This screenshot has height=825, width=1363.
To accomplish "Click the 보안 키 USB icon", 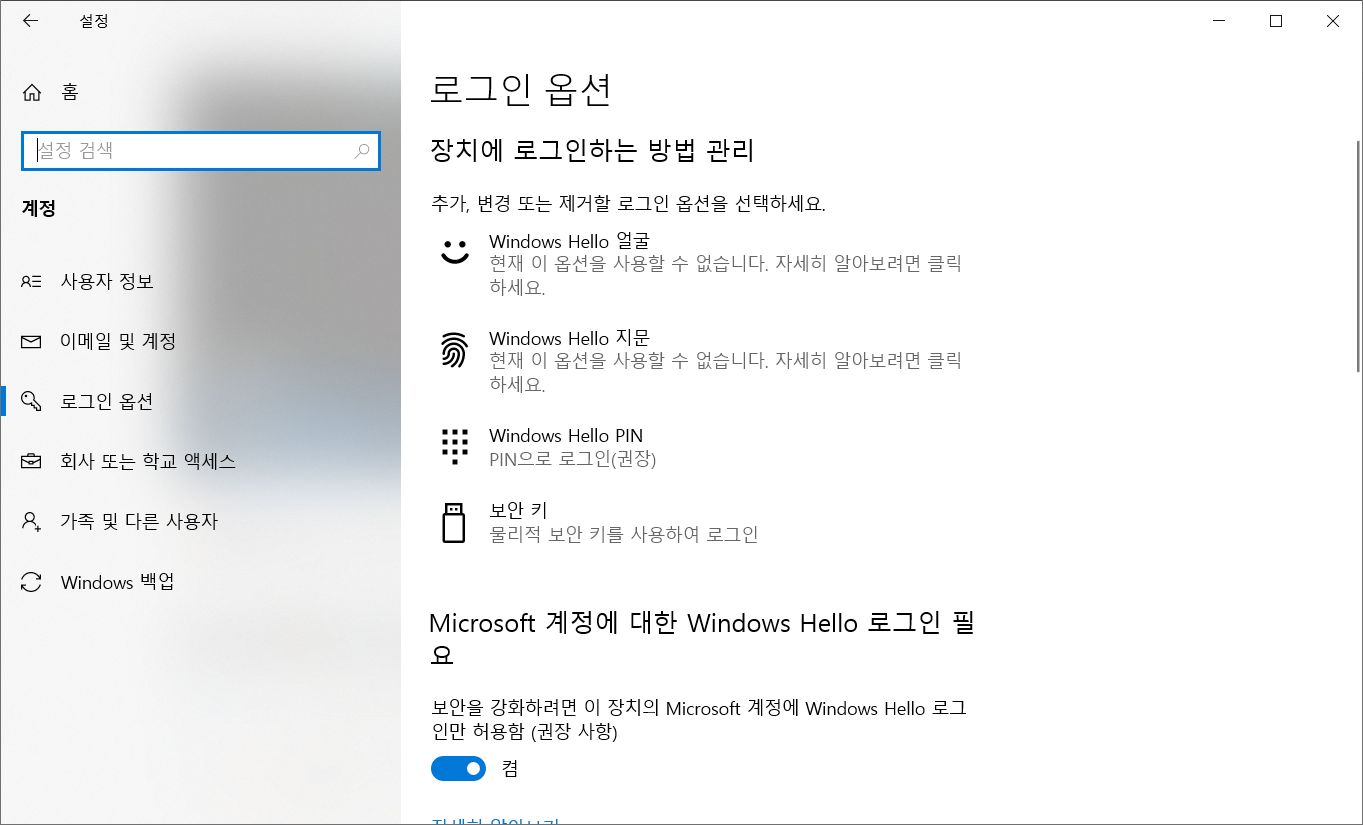I will pos(455,523).
